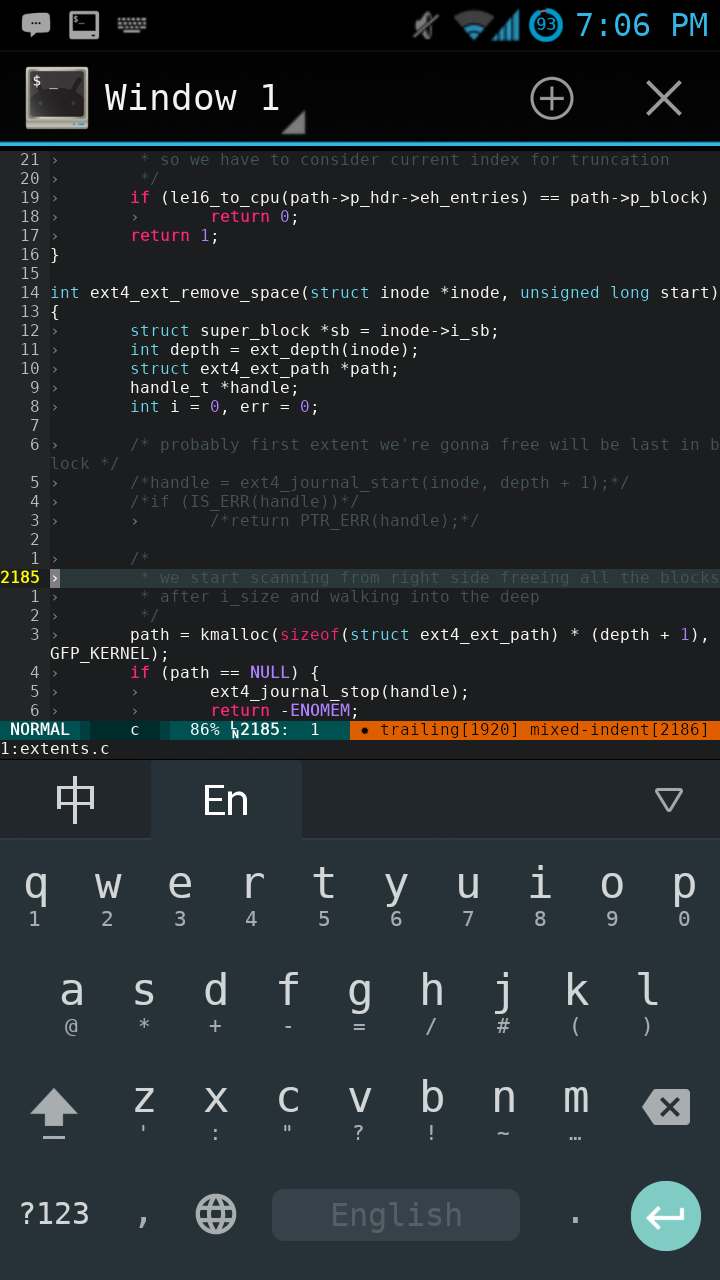This screenshot has height=1280, width=720.
Task: Tap the backspace delete key
Action: pyautogui.click(x=666, y=1107)
